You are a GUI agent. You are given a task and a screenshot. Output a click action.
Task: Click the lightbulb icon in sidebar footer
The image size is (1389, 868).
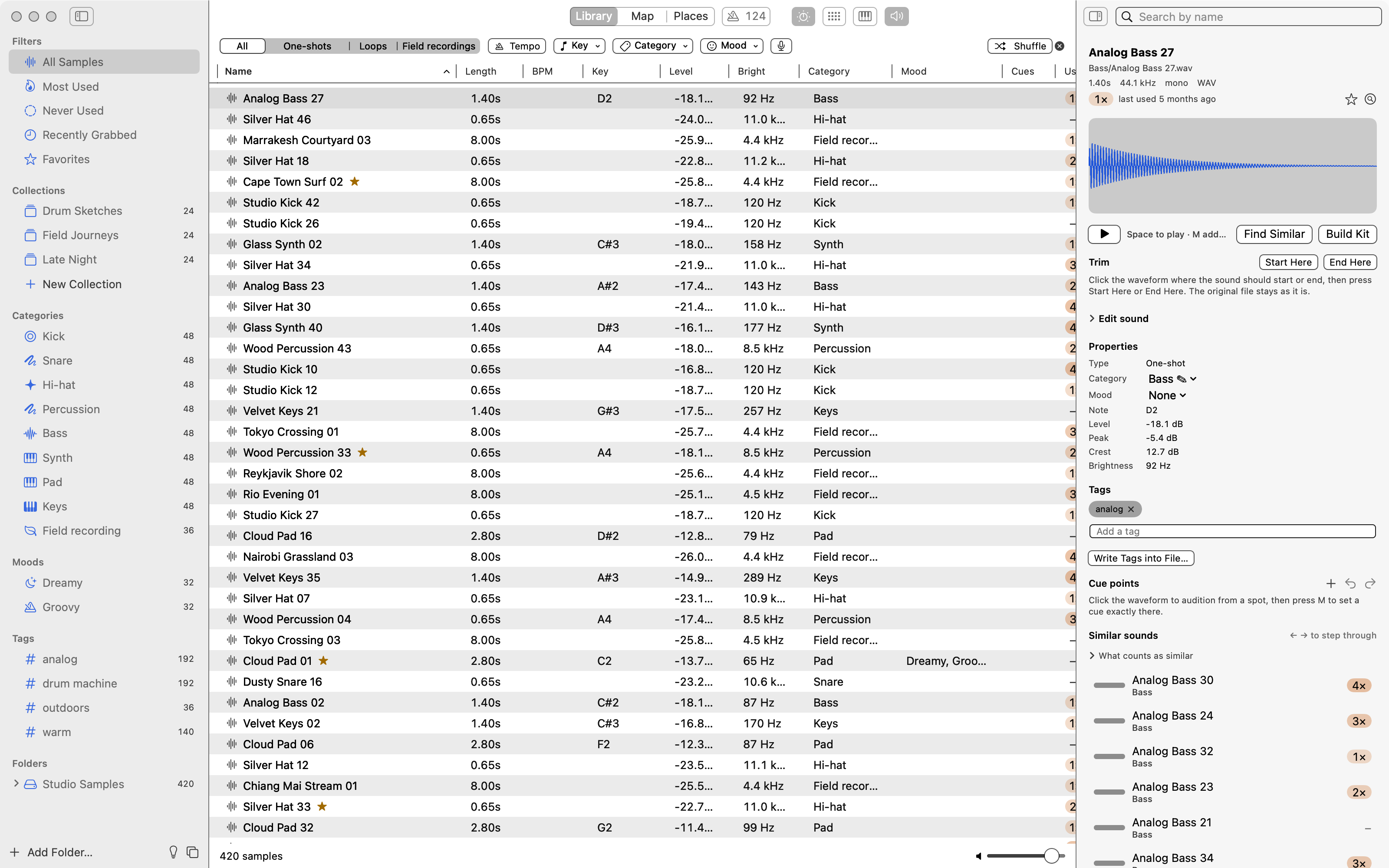point(173,852)
